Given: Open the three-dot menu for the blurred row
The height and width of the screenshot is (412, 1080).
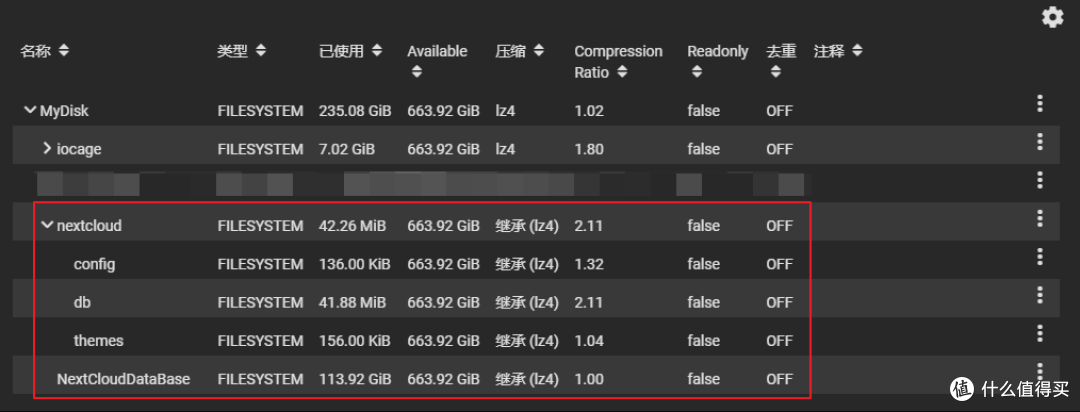Looking at the screenshot, I should coord(1040,180).
